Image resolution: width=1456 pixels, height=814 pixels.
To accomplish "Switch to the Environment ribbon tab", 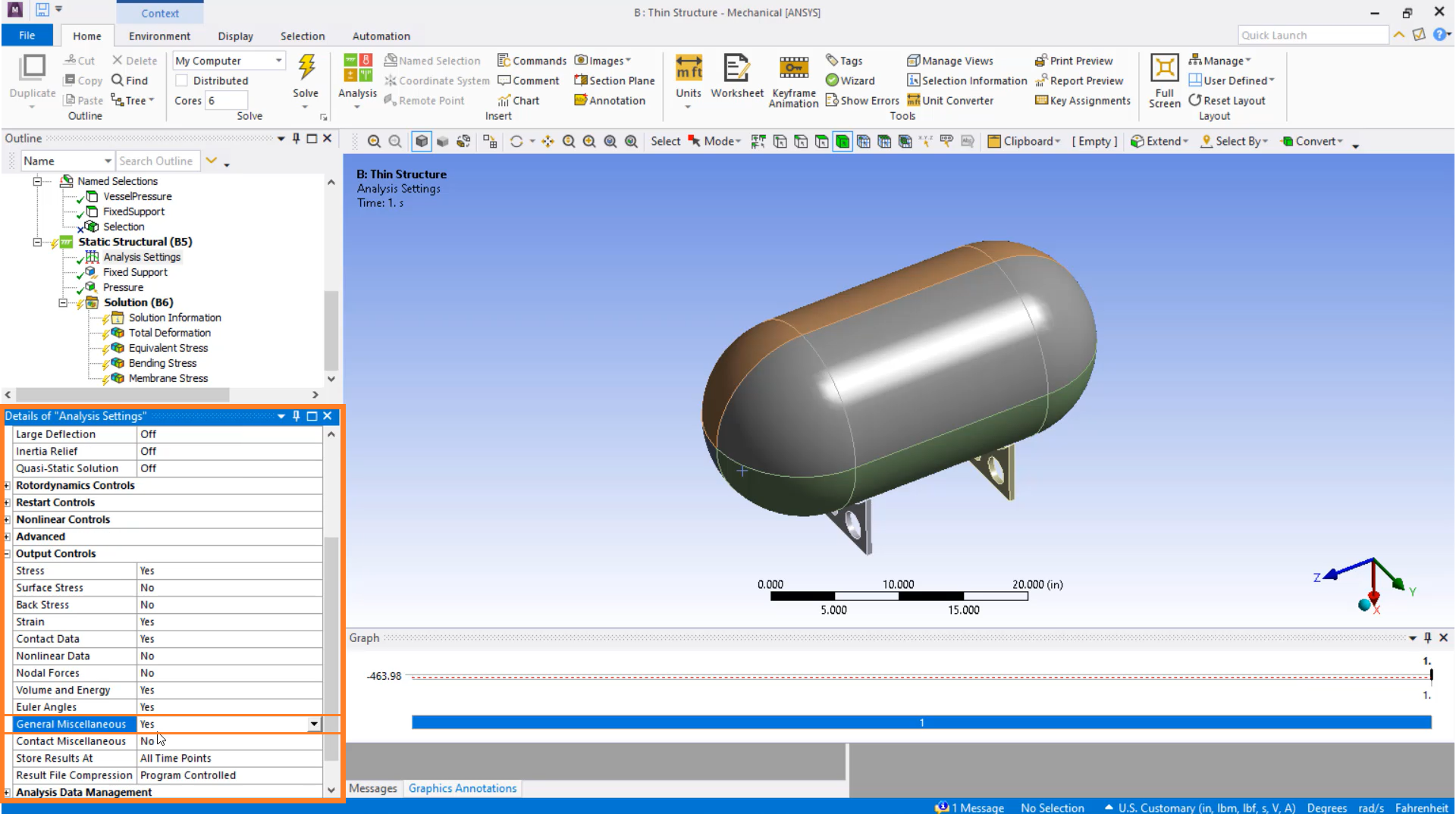I will (159, 36).
